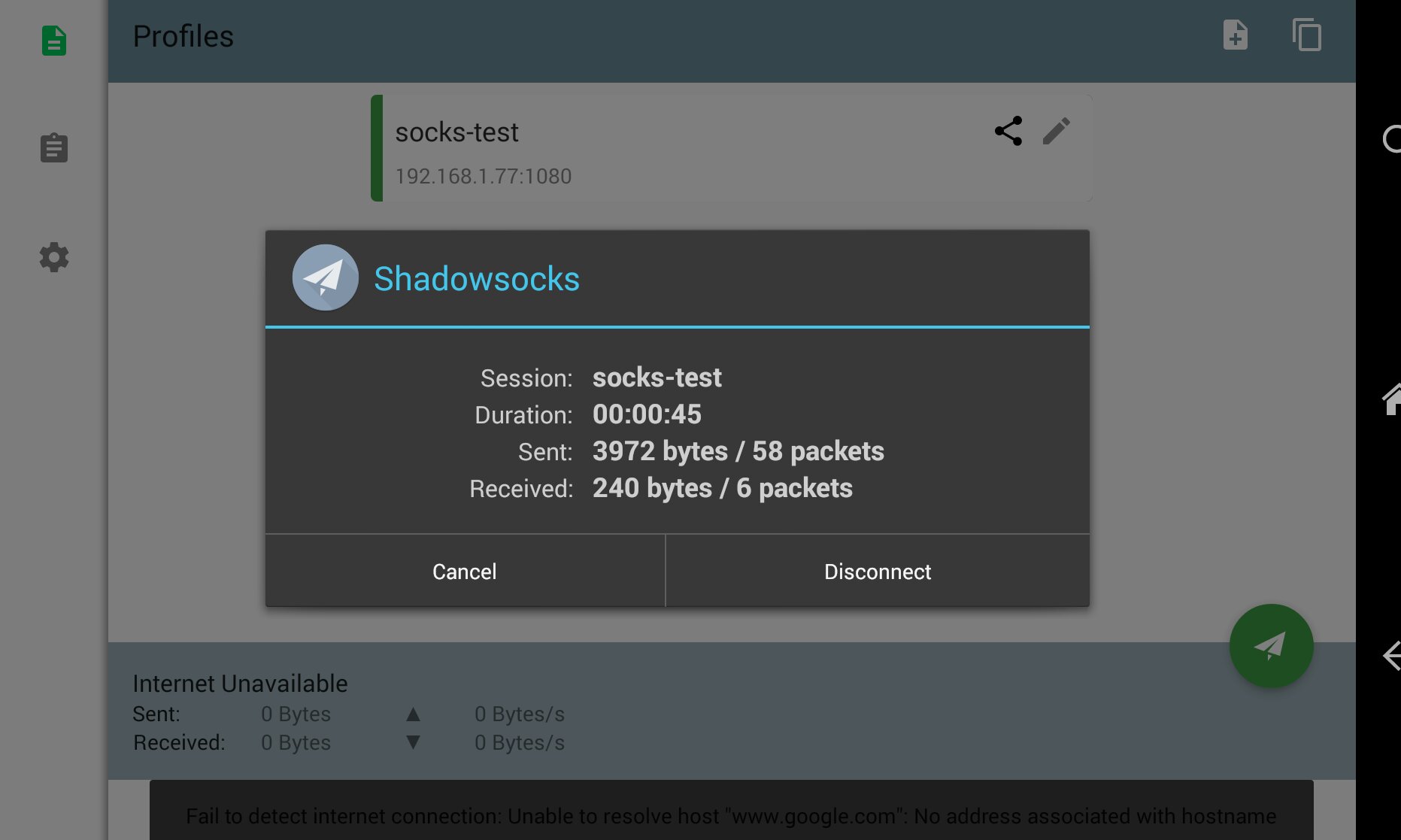Open app settings via the gear icon
1401x840 pixels.
[53, 257]
